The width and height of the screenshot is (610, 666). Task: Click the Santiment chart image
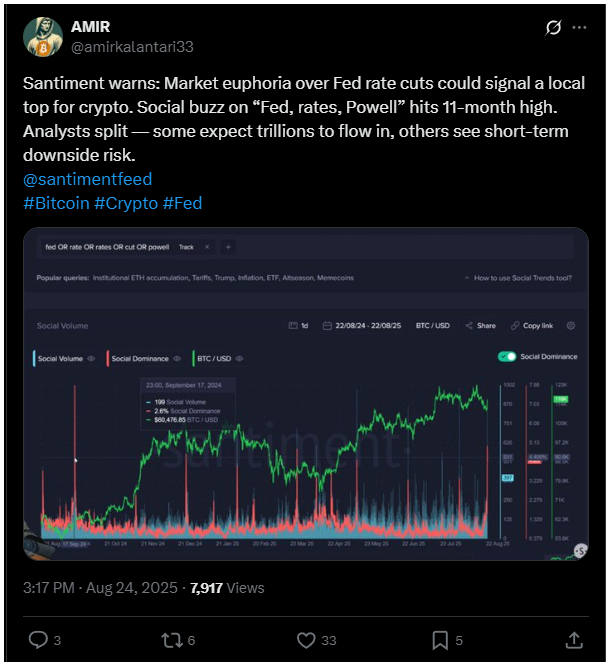[306, 394]
